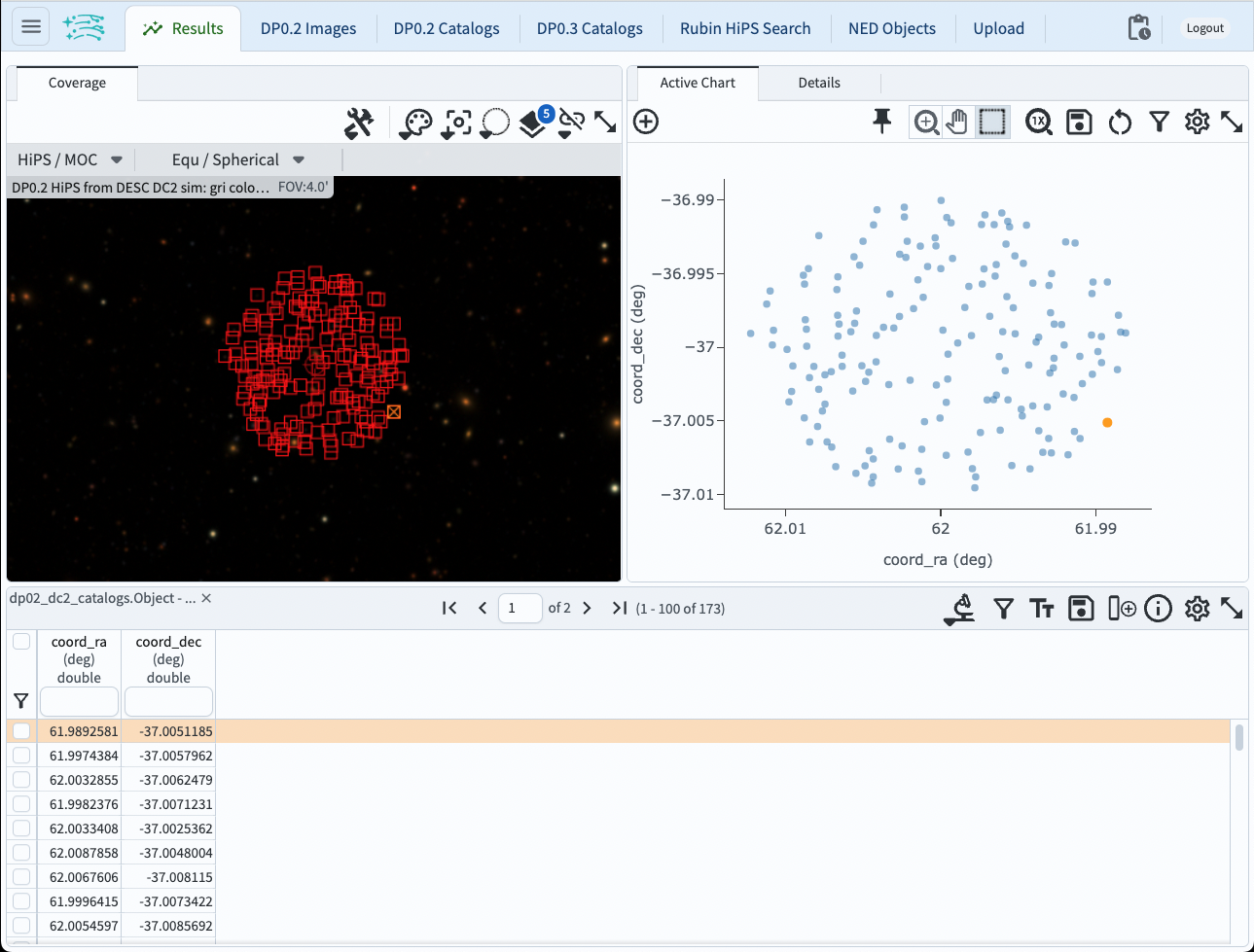The image size is (1254, 952).
Task: Pin the active chart
Action: coord(881,122)
